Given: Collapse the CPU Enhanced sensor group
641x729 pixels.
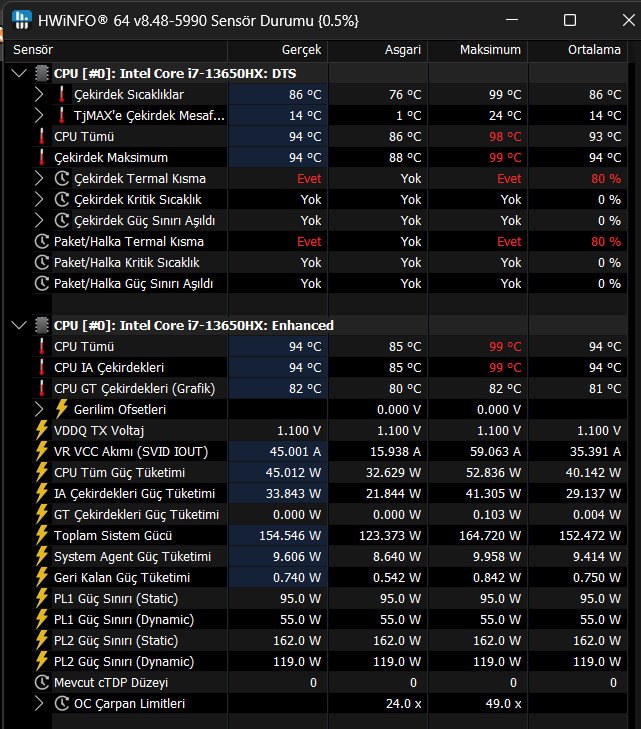Looking at the screenshot, I should click(x=19, y=325).
